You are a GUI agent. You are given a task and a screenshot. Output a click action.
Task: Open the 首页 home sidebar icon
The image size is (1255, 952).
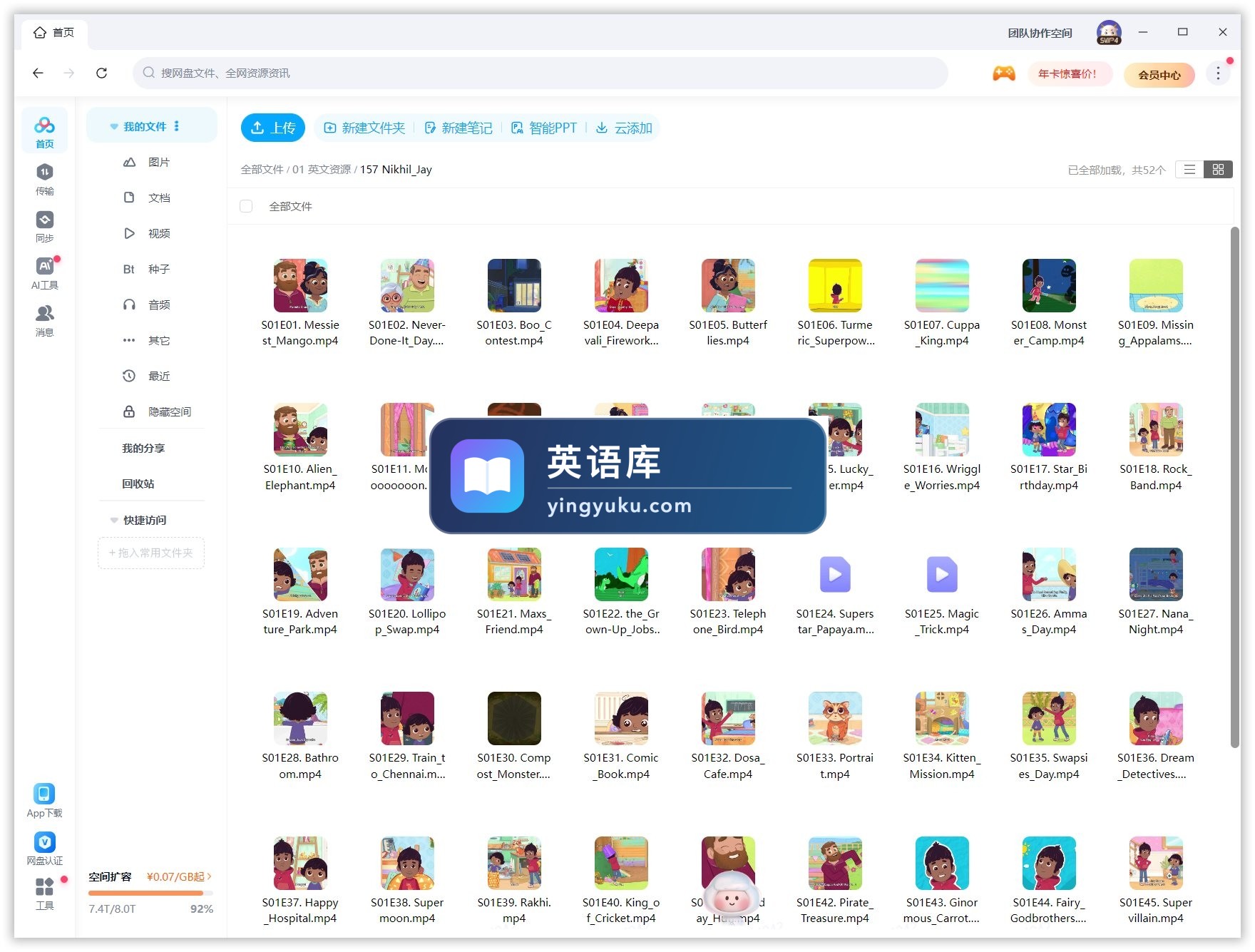coord(44,131)
